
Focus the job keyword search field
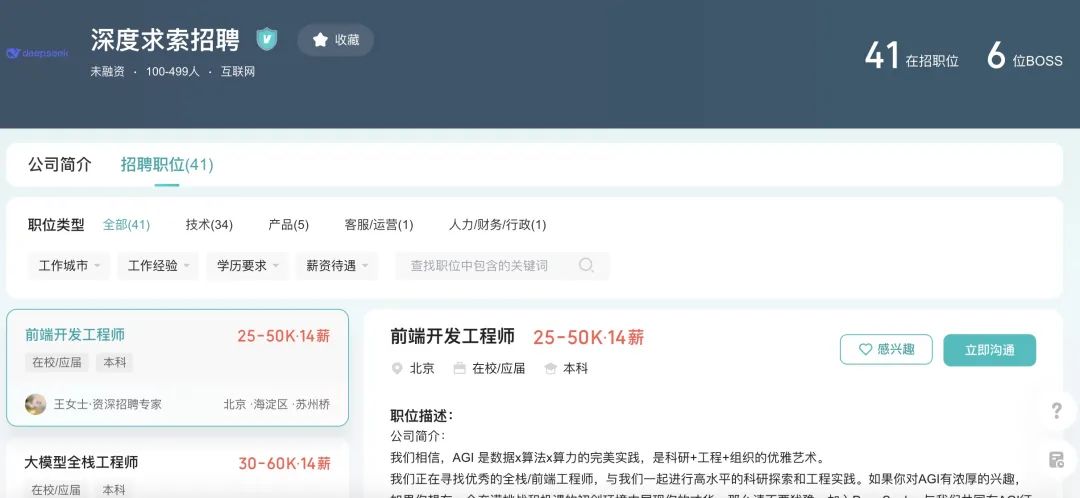[502, 266]
